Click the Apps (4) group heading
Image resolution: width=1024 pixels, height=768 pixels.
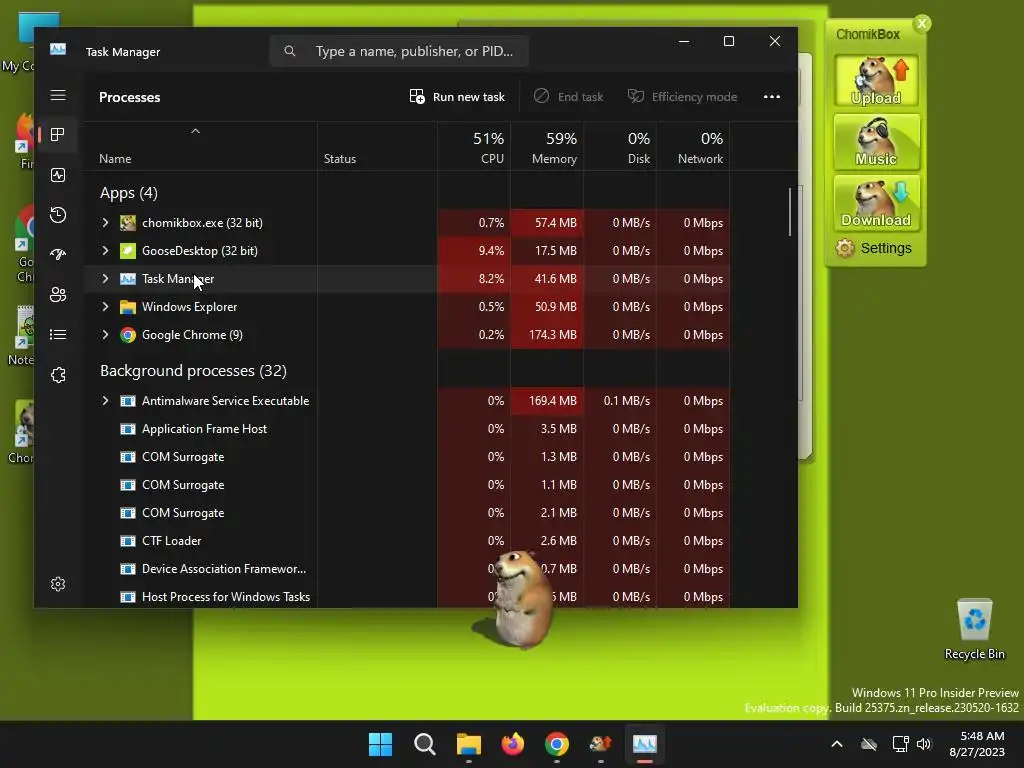(x=129, y=193)
